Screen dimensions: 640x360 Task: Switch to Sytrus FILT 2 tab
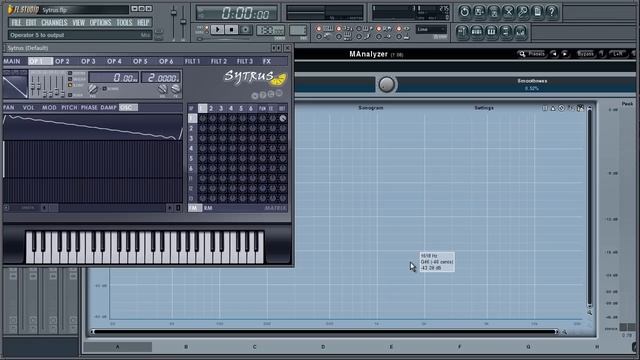tap(219, 61)
